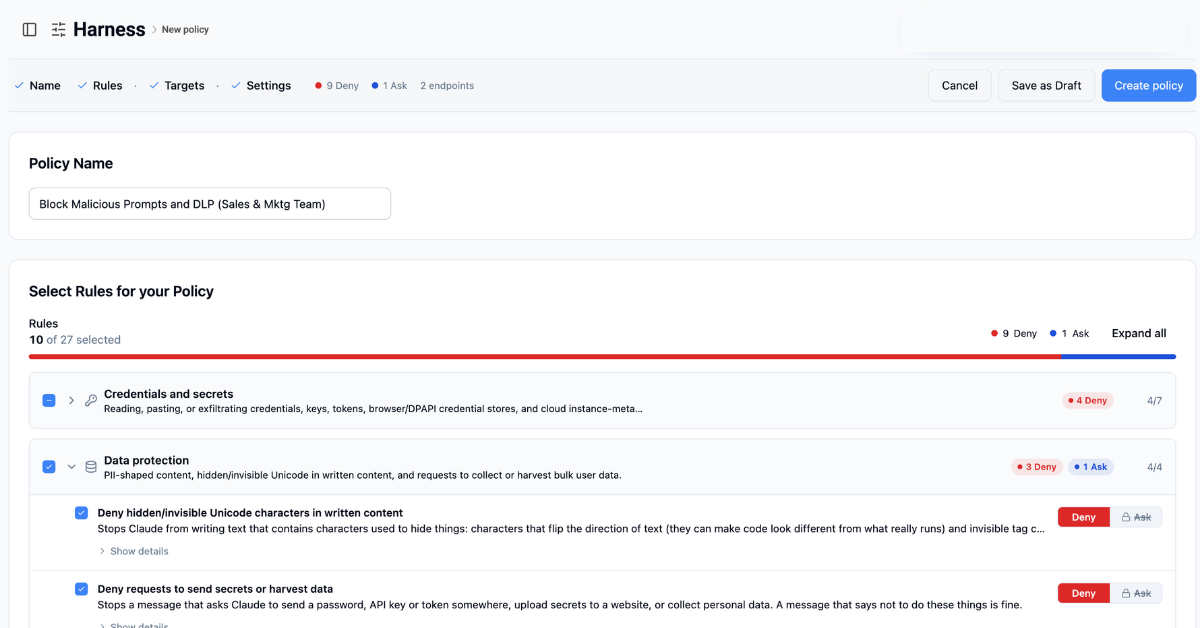Click the Credentials and secrets title
The image size is (1200, 628).
click(169, 394)
